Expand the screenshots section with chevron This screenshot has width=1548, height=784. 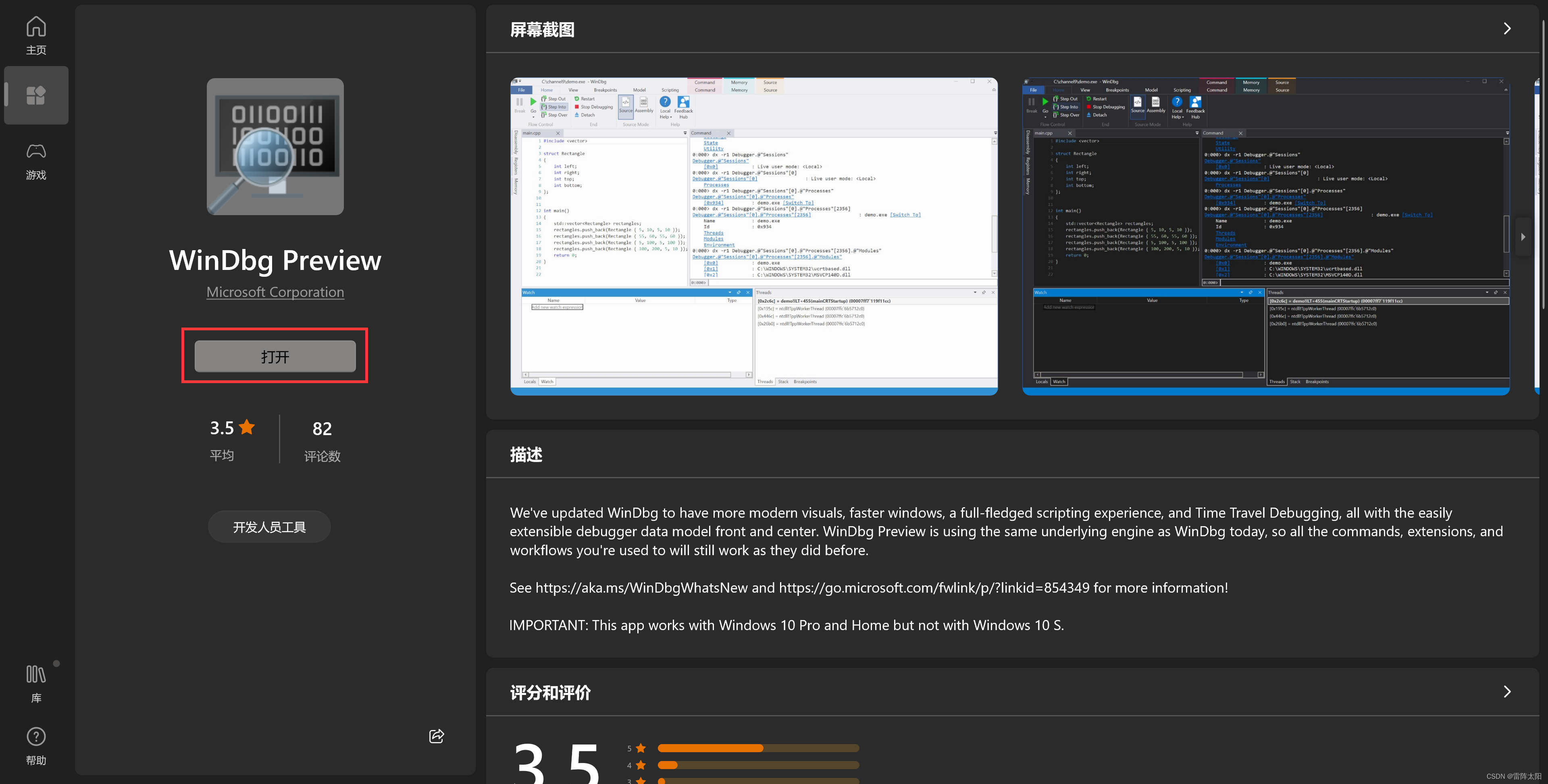click(x=1506, y=29)
